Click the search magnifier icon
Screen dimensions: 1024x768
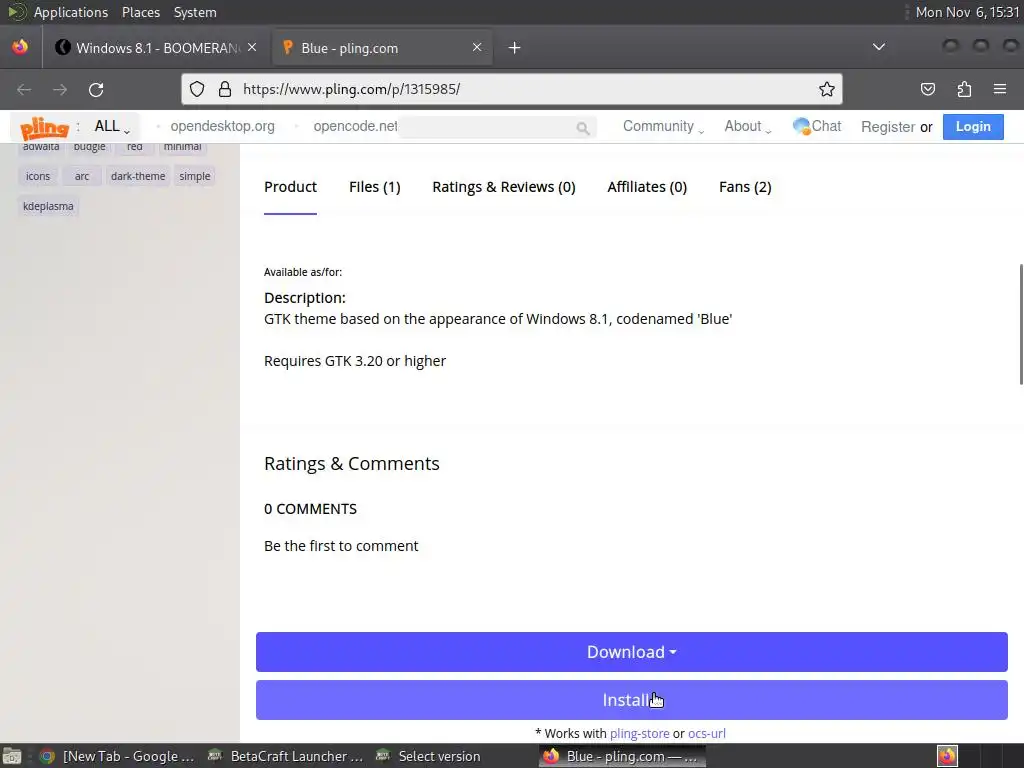(x=583, y=128)
